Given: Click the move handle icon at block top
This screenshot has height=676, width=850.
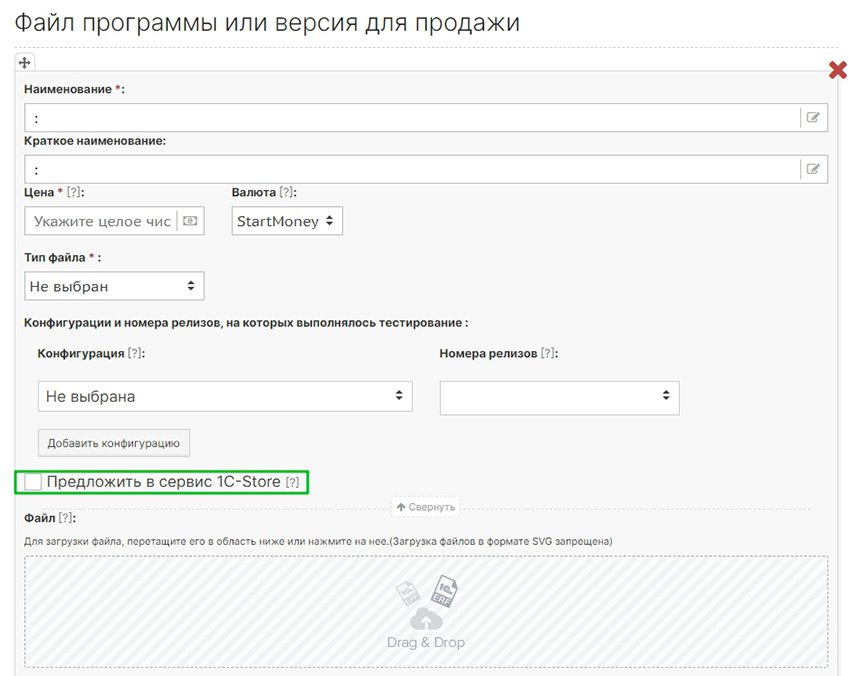Looking at the screenshot, I should (24, 63).
